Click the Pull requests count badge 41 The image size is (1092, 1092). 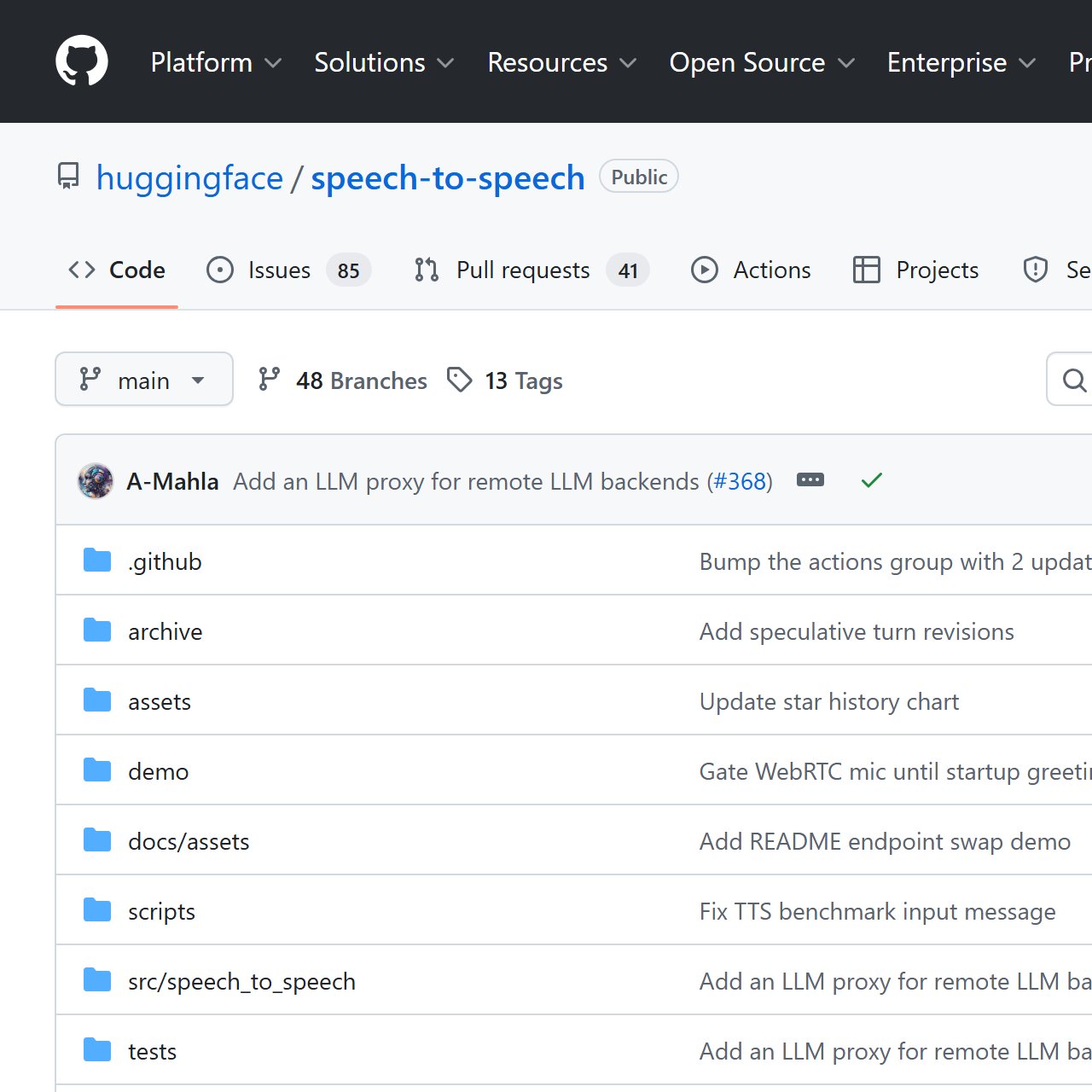pos(628,270)
